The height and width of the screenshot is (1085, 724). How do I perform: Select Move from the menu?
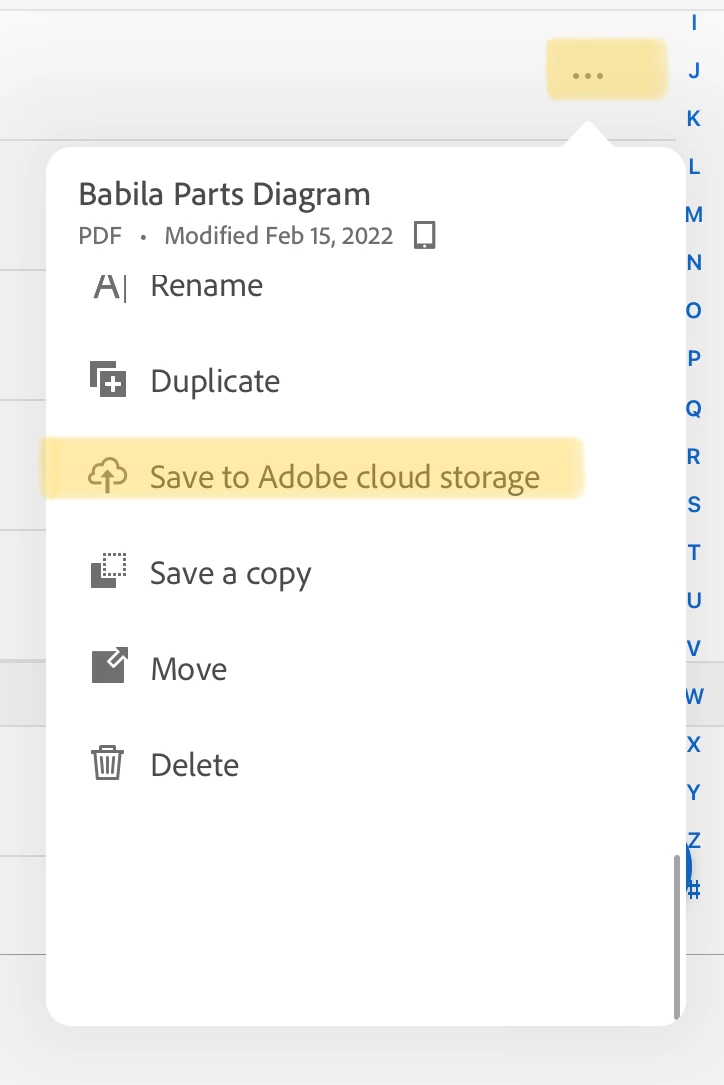(189, 668)
